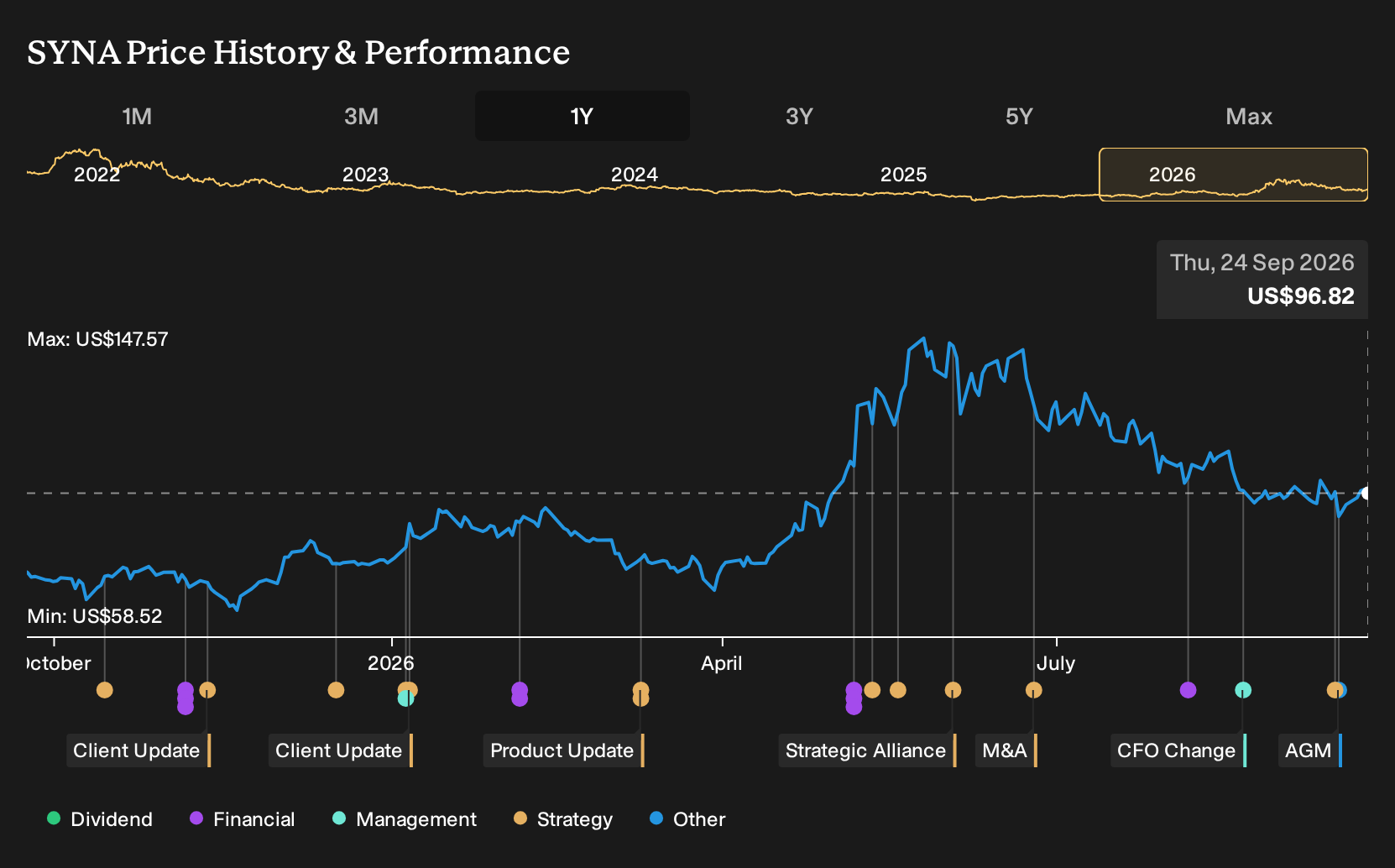Click the purple financial marker in early August
The image size is (1395, 868).
click(x=1188, y=690)
